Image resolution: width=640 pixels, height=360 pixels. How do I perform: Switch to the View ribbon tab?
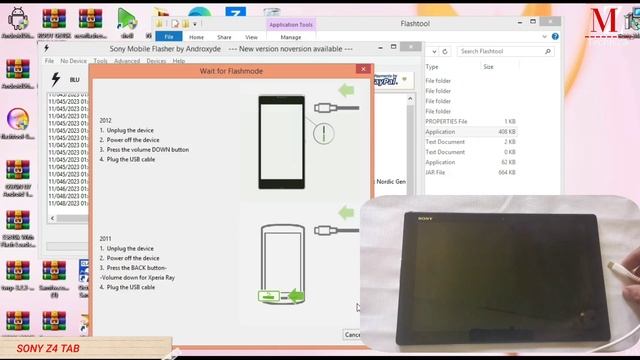(x=251, y=37)
